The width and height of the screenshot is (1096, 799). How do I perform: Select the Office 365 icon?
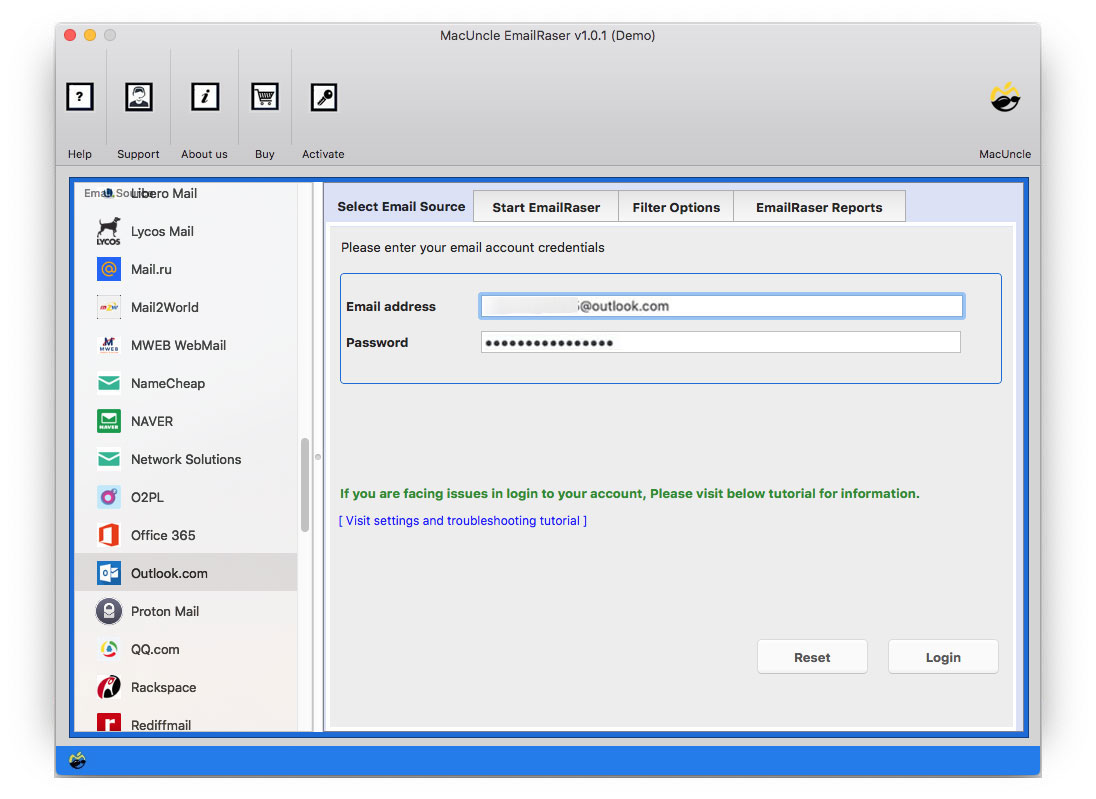[108, 535]
